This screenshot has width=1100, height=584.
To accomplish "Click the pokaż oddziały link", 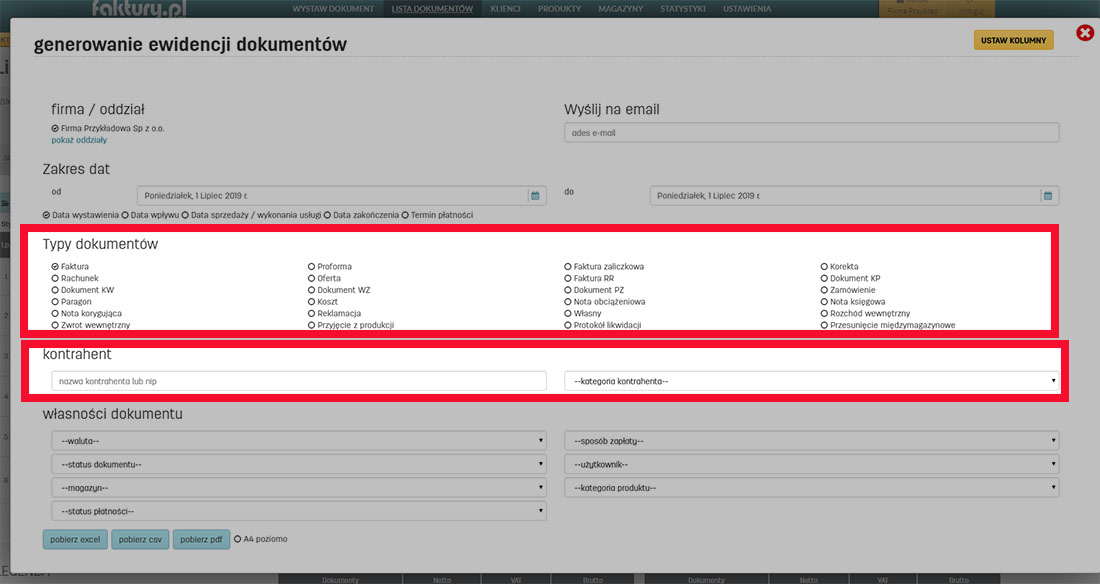I will (79, 140).
